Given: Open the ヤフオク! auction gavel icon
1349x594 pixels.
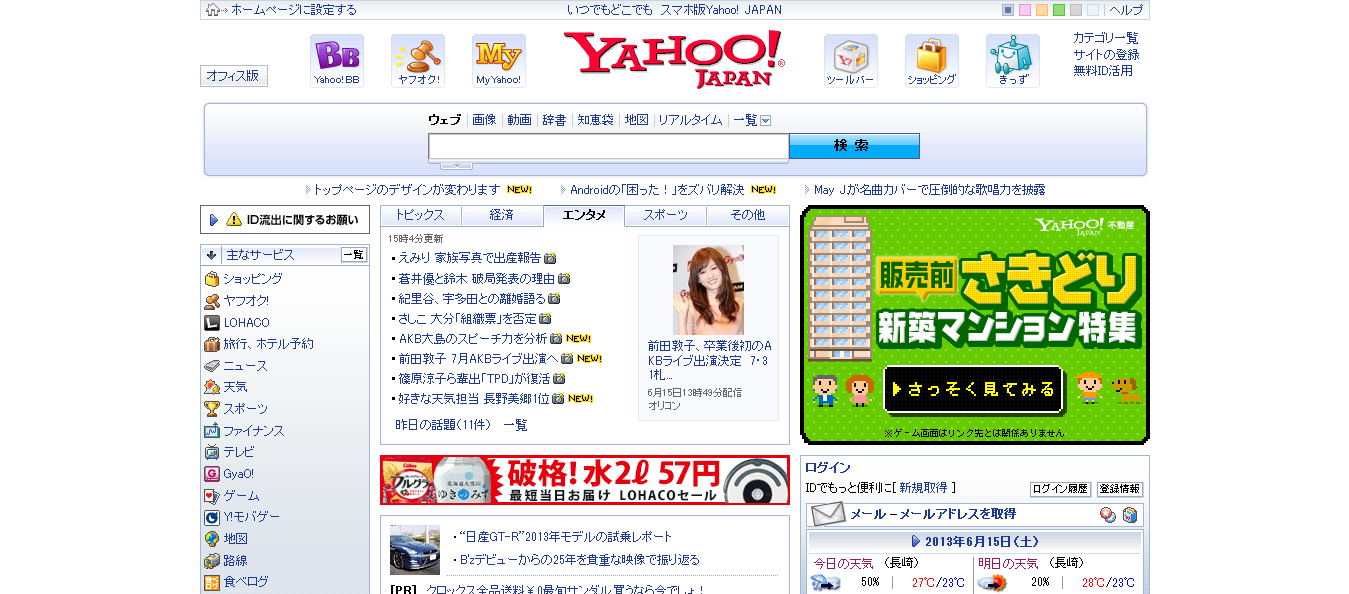Looking at the screenshot, I should [418, 60].
